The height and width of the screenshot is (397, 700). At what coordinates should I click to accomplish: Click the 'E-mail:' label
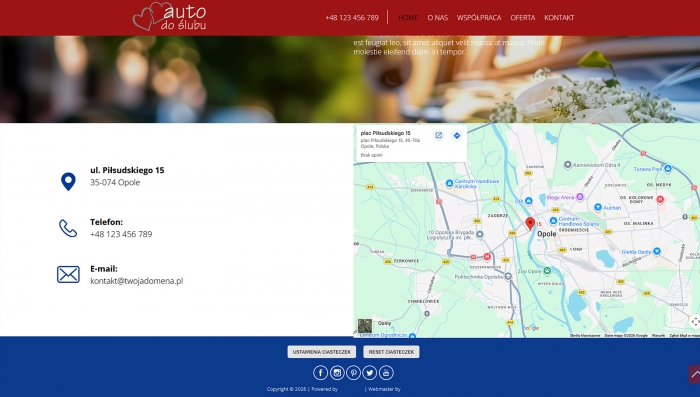104,269
